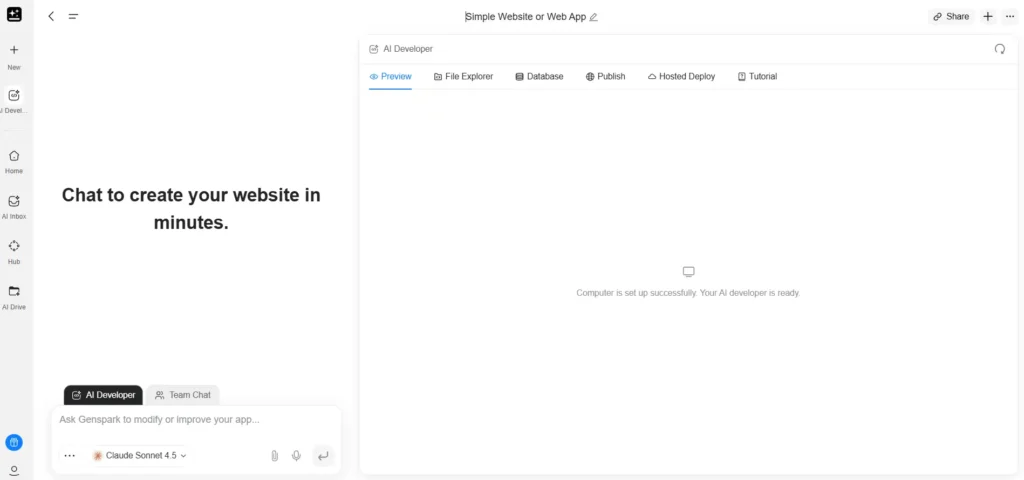Open the AI Inbox

point(14,206)
